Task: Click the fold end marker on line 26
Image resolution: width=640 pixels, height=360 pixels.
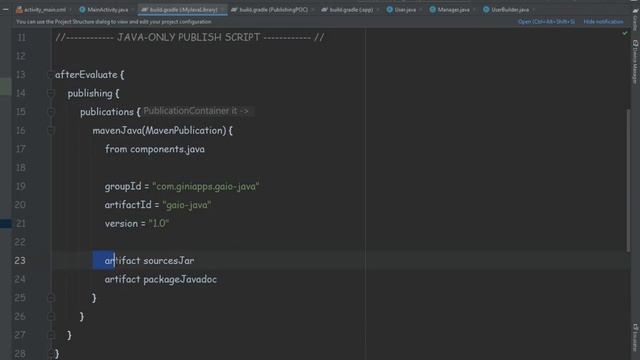Action: [51, 316]
